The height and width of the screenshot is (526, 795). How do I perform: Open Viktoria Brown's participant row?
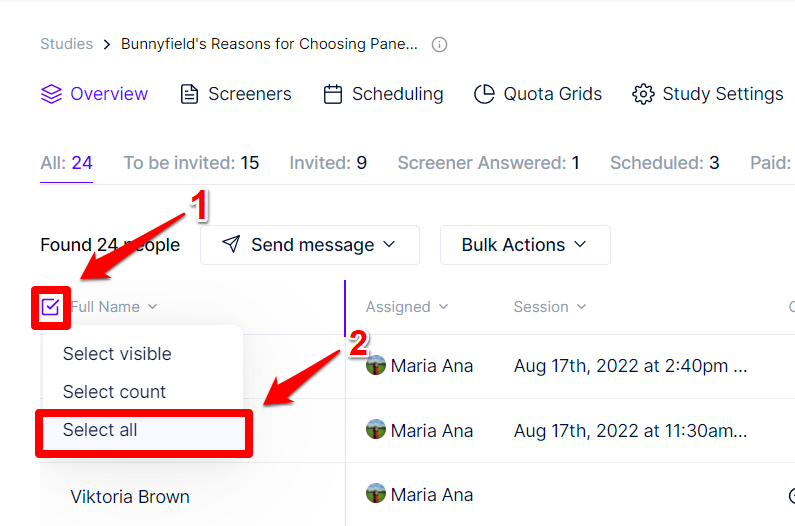[130, 497]
